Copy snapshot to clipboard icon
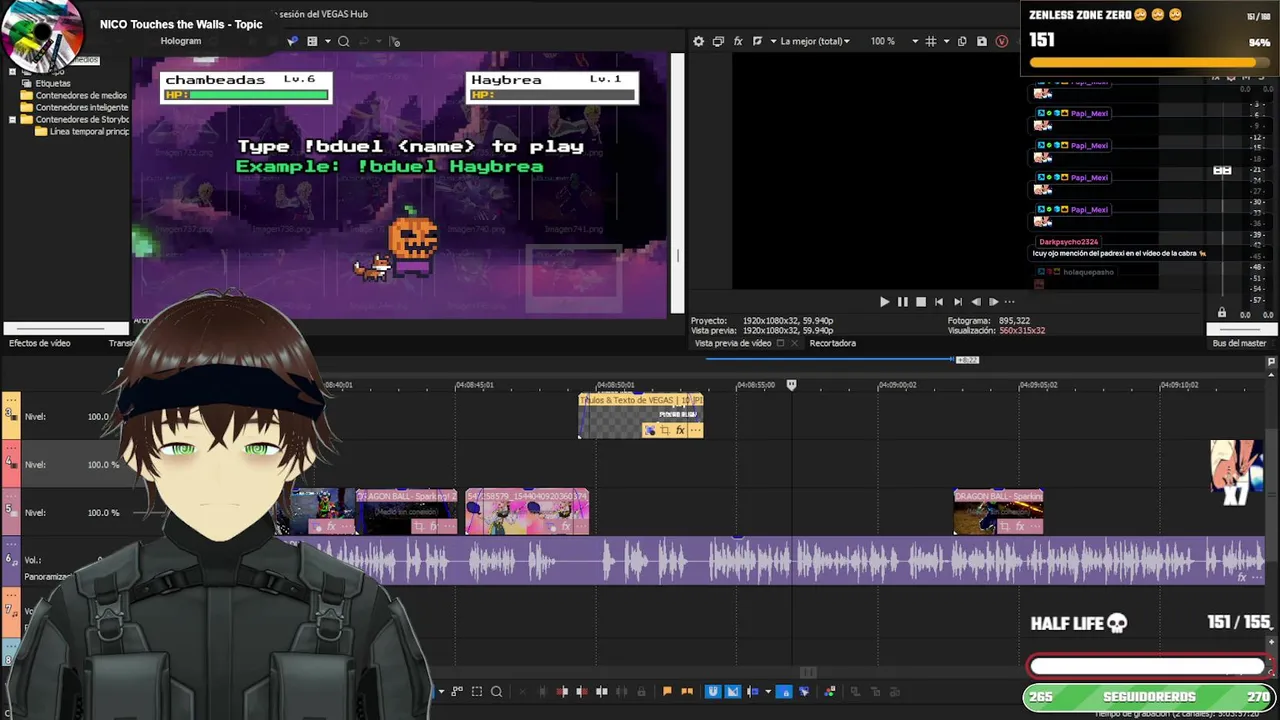Screen dimensions: 1280x720 click(x=962, y=41)
